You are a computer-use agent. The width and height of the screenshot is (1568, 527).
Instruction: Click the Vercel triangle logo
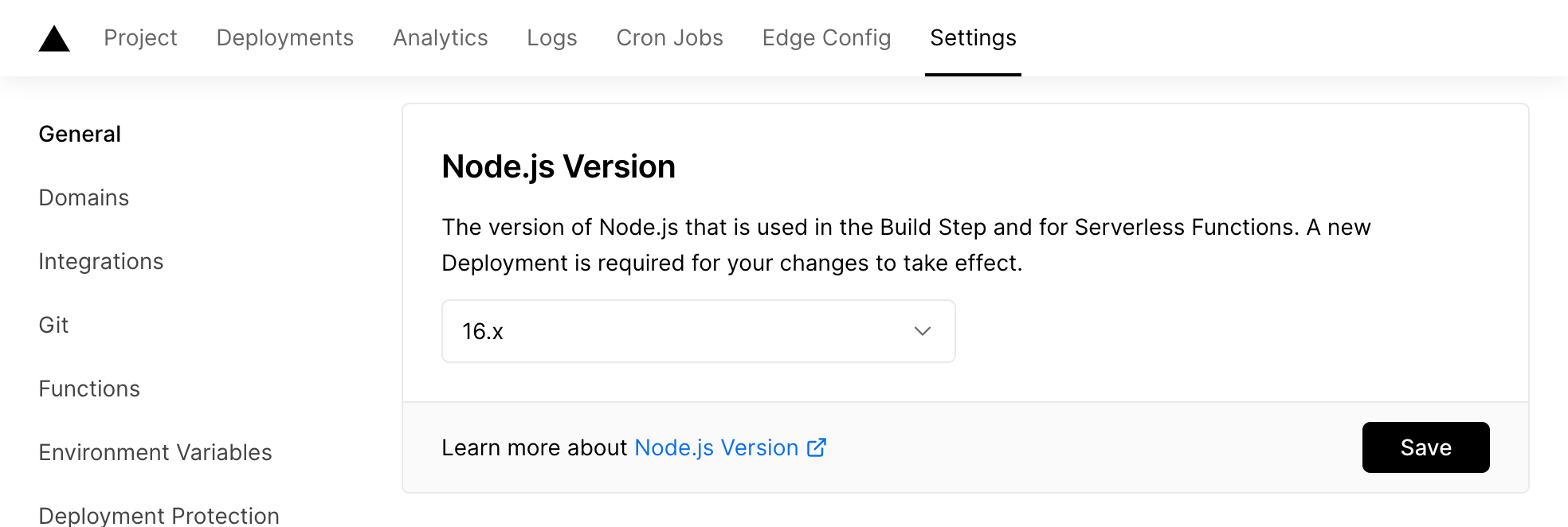[53, 37]
